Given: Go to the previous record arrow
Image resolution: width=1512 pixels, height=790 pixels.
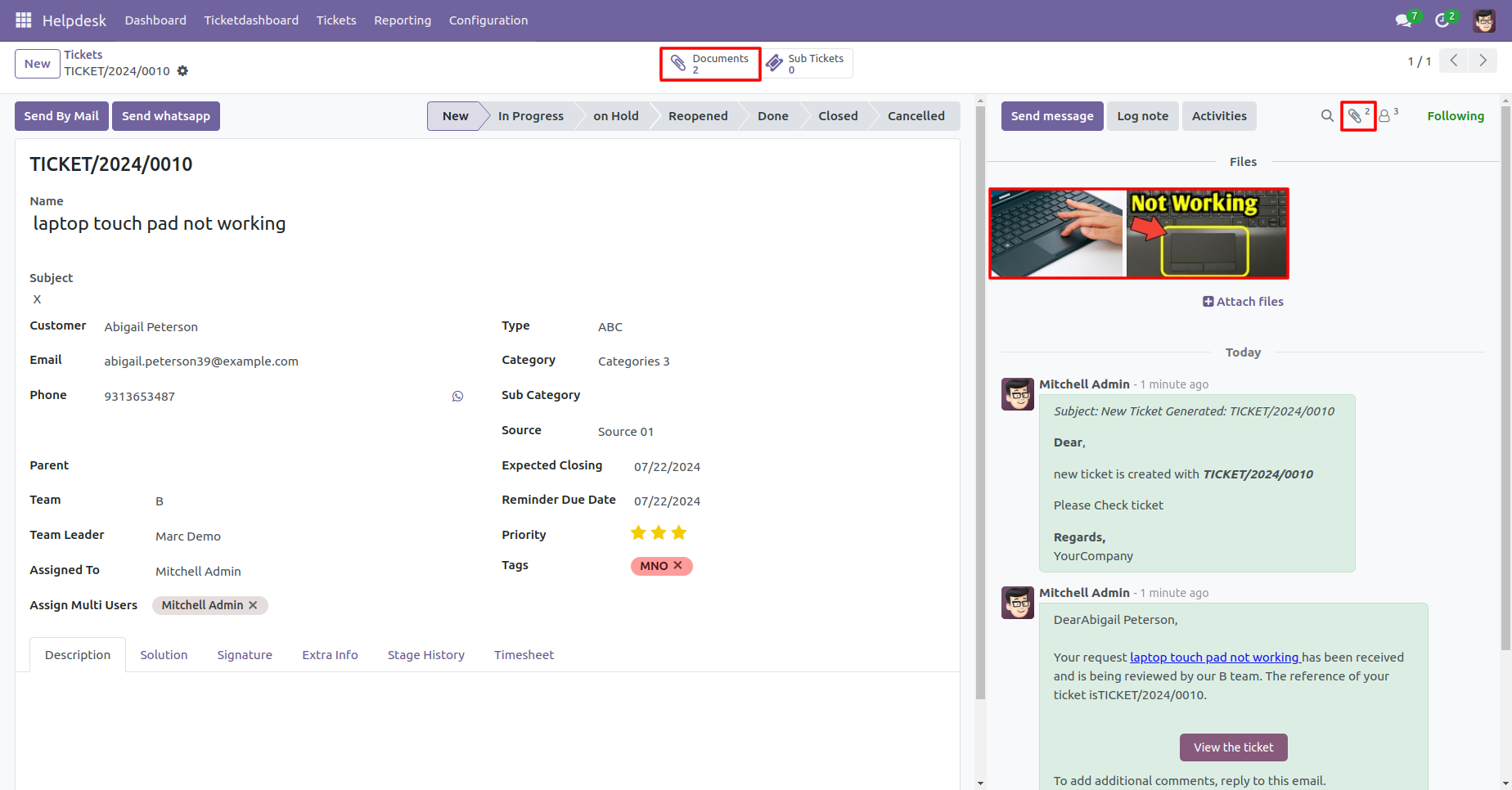Looking at the screenshot, I should pyautogui.click(x=1453, y=61).
